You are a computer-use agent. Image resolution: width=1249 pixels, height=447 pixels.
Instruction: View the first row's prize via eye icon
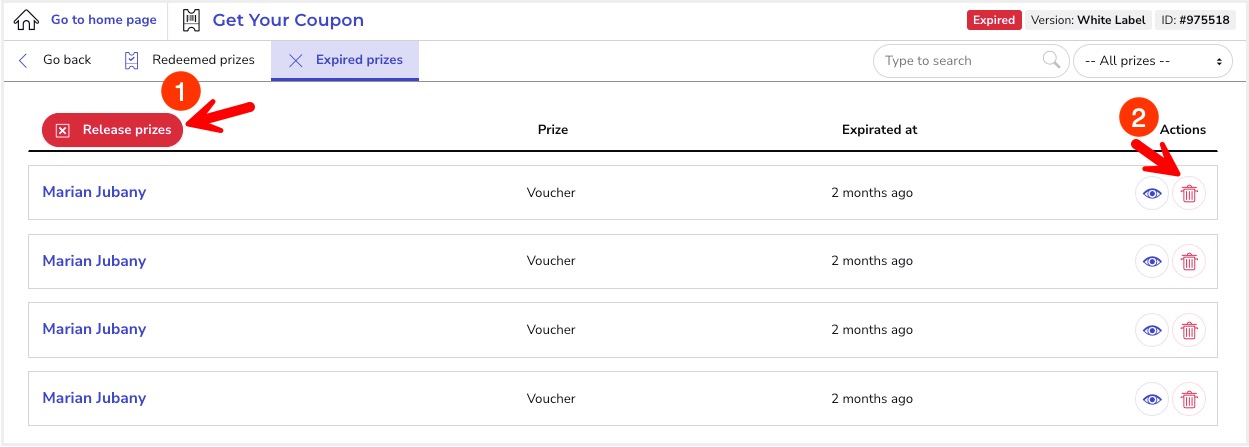pos(1152,193)
